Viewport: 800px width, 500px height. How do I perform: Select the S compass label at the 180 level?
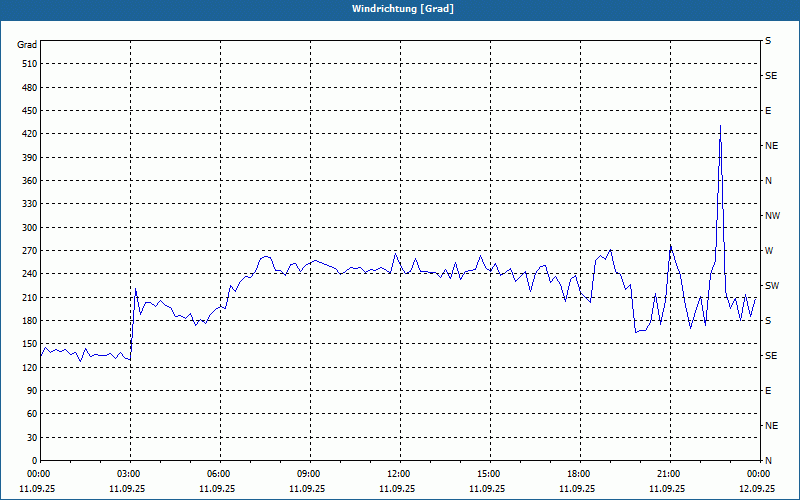(768, 321)
